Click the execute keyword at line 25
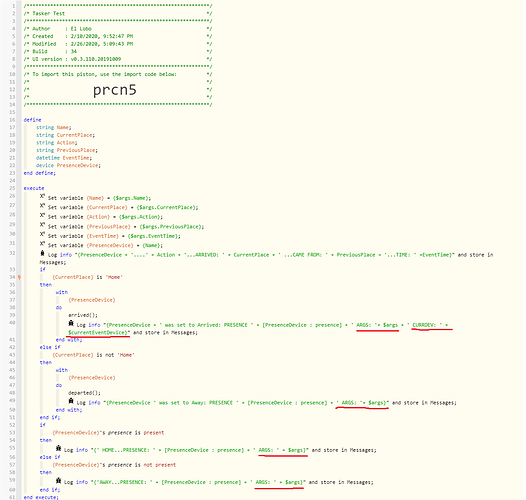 [x=34, y=188]
